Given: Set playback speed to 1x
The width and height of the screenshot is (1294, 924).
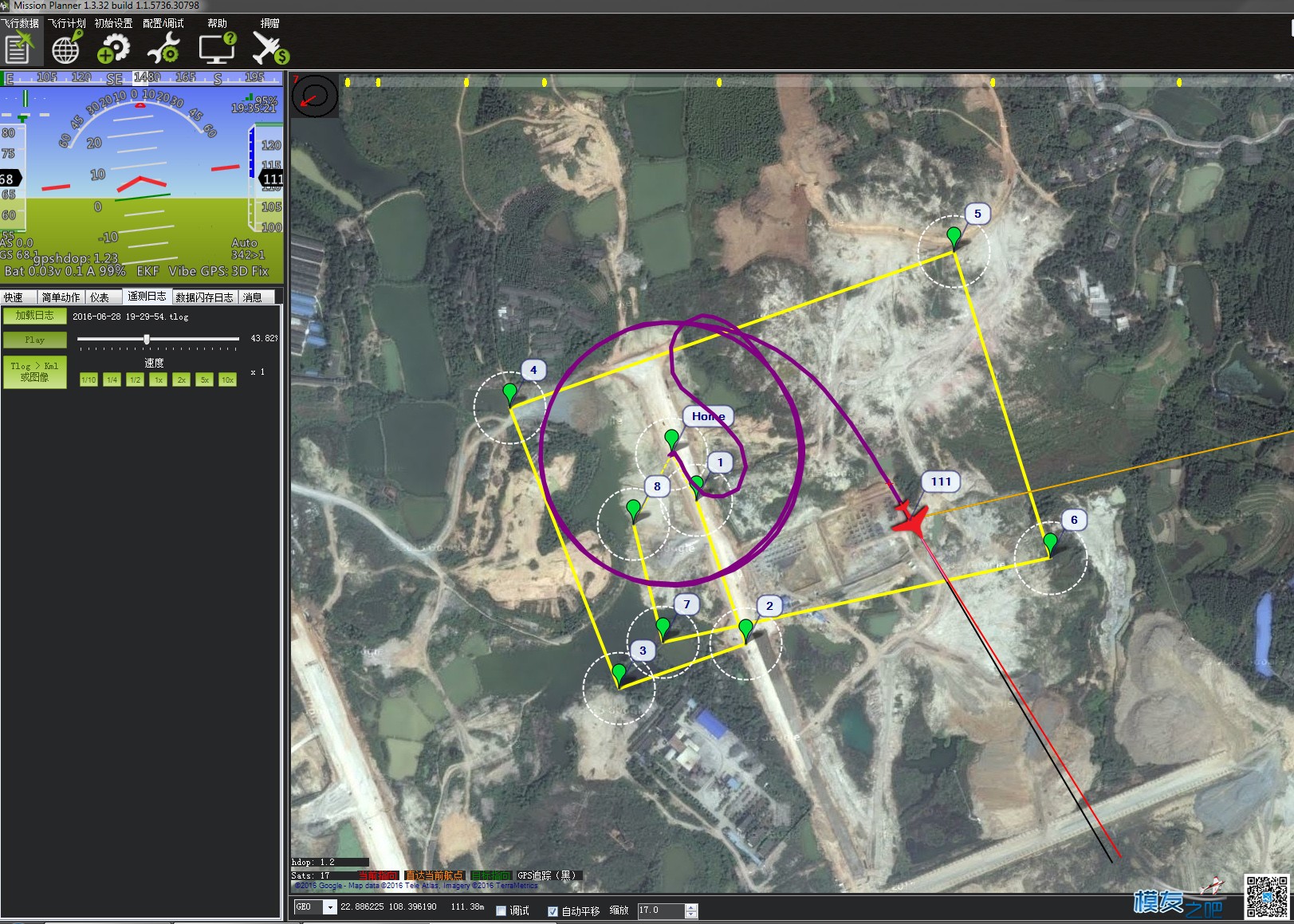Looking at the screenshot, I should (x=158, y=379).
